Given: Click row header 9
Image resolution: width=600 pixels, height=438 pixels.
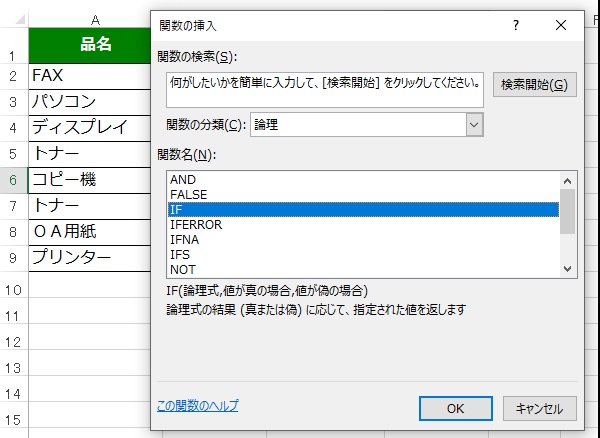Looking at the screenshot, I should tap(14, 259).
